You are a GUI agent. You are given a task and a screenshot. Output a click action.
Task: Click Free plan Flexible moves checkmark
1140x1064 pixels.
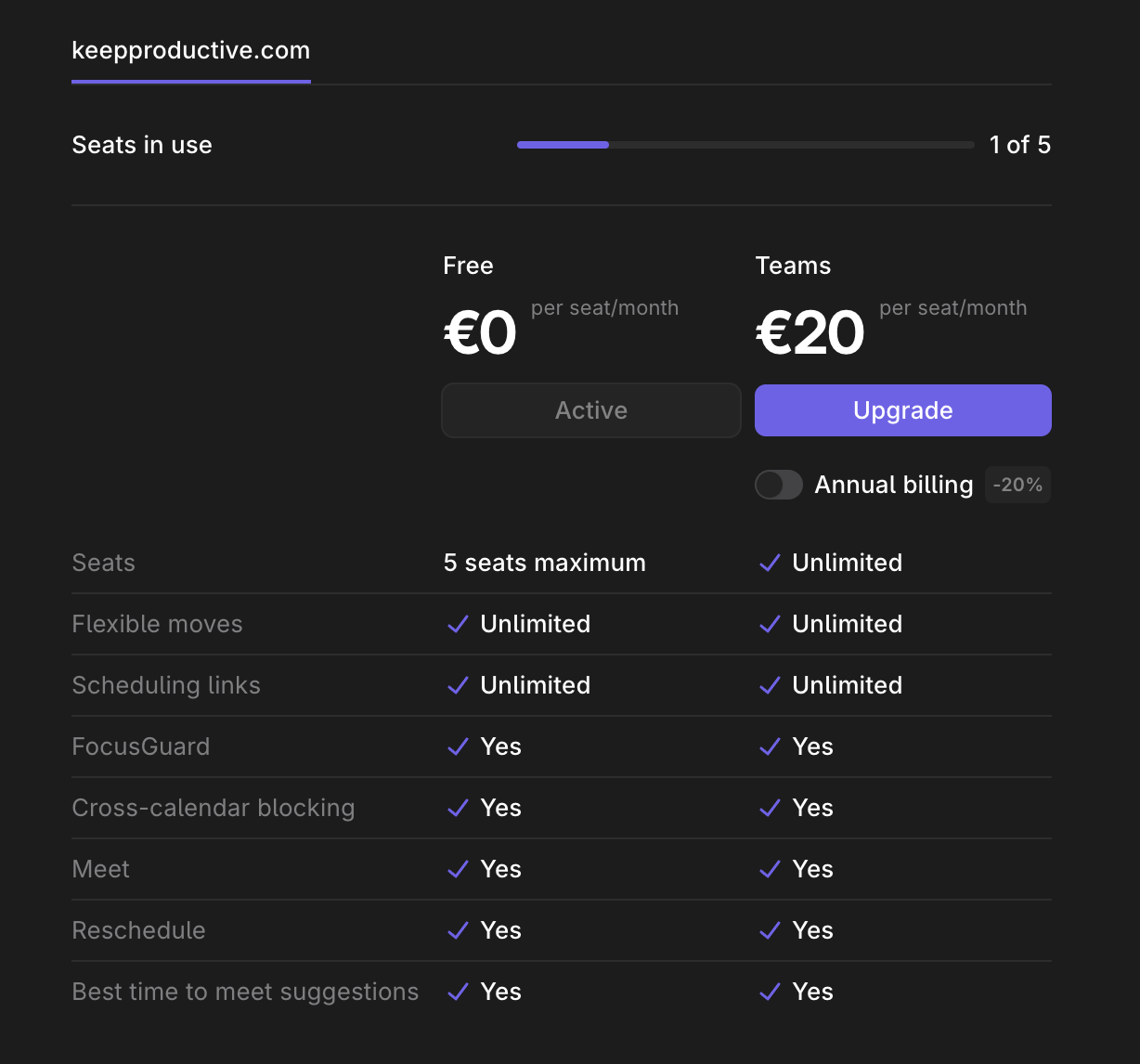pyautogui.click(x=458, y=624)
